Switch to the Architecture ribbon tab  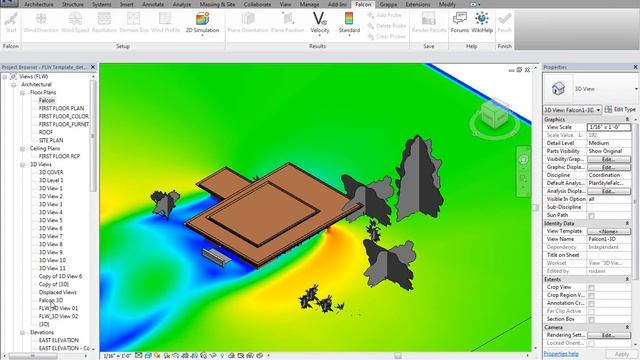point(39,4)
